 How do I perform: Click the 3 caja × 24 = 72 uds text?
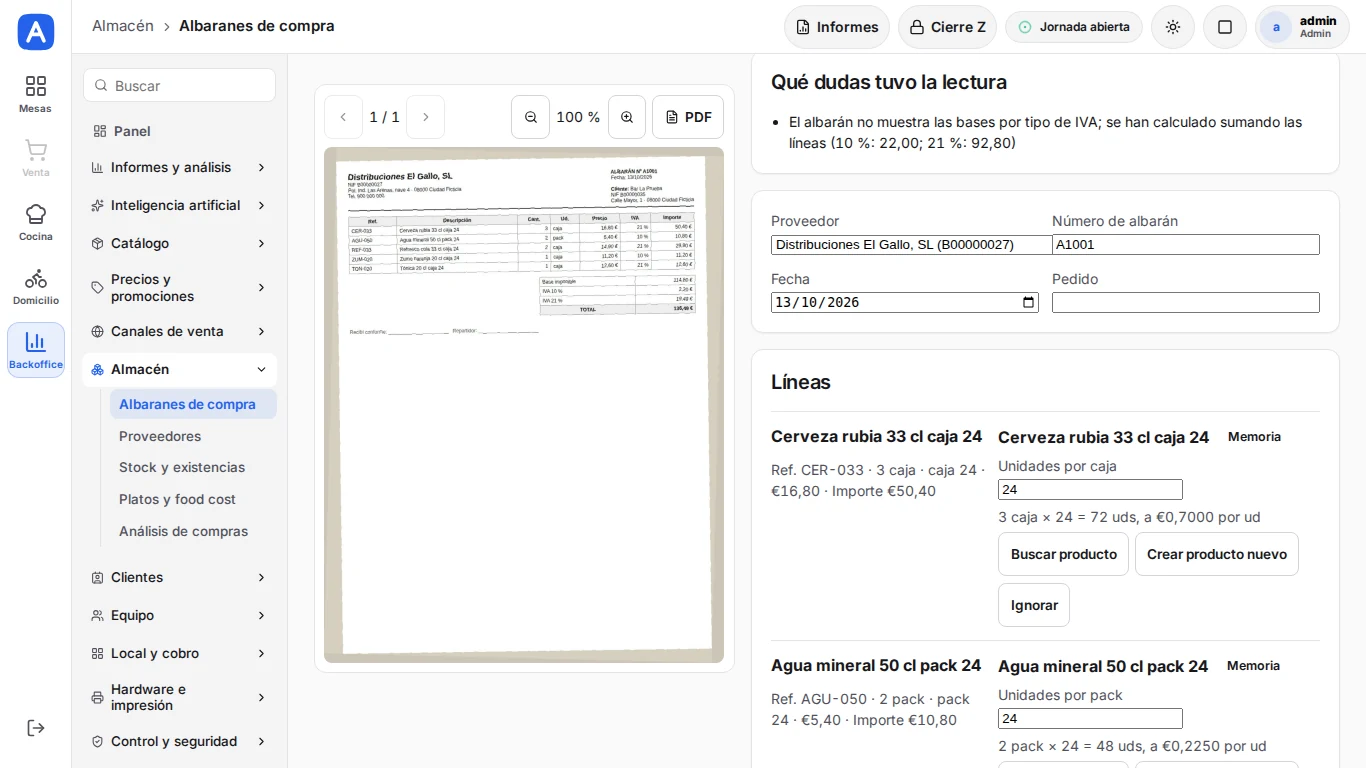pyautogui.click(x=1129, y=517)
